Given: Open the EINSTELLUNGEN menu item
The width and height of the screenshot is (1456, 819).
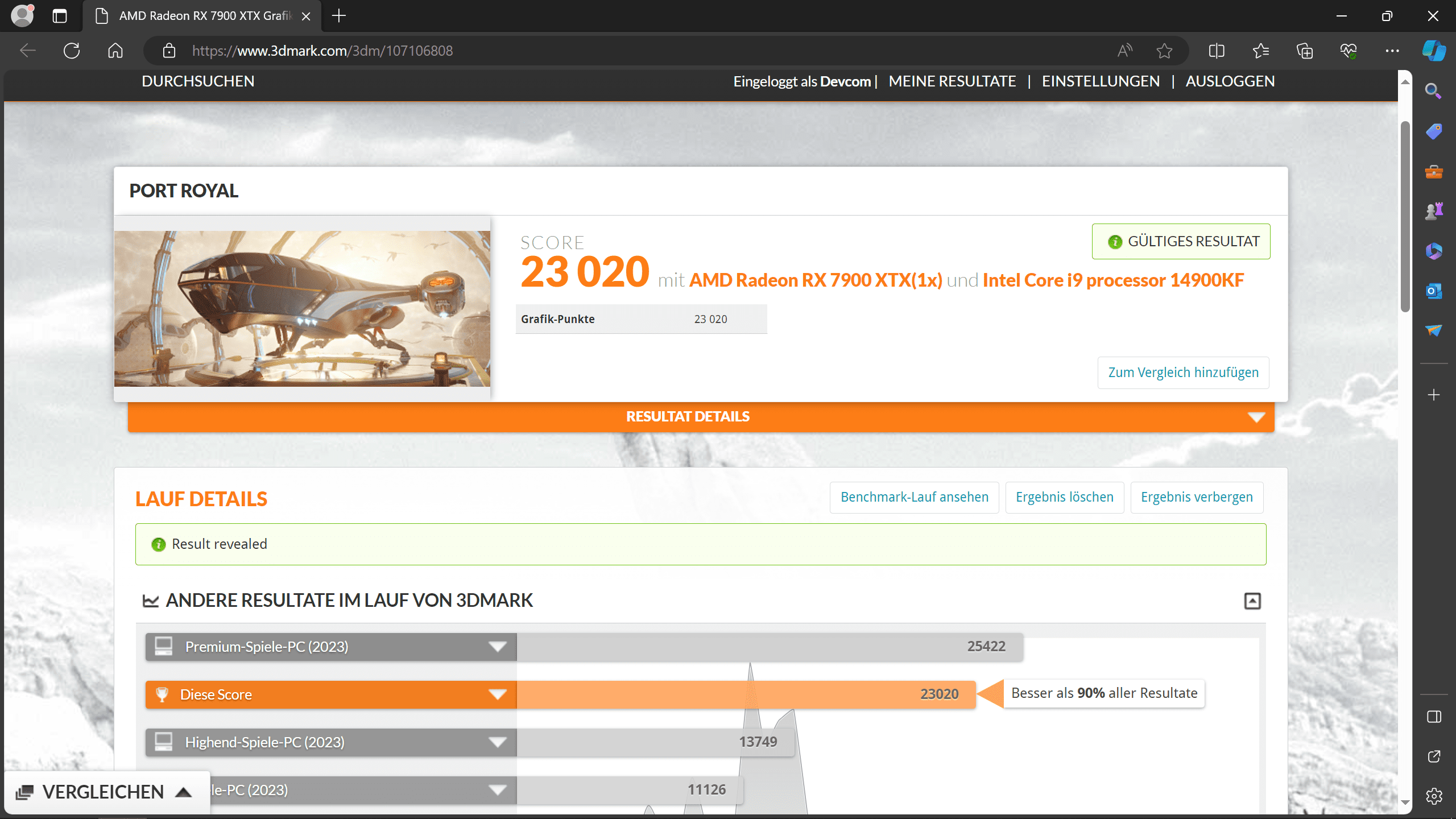Looking at the screenshot, I should point(1101,81).
